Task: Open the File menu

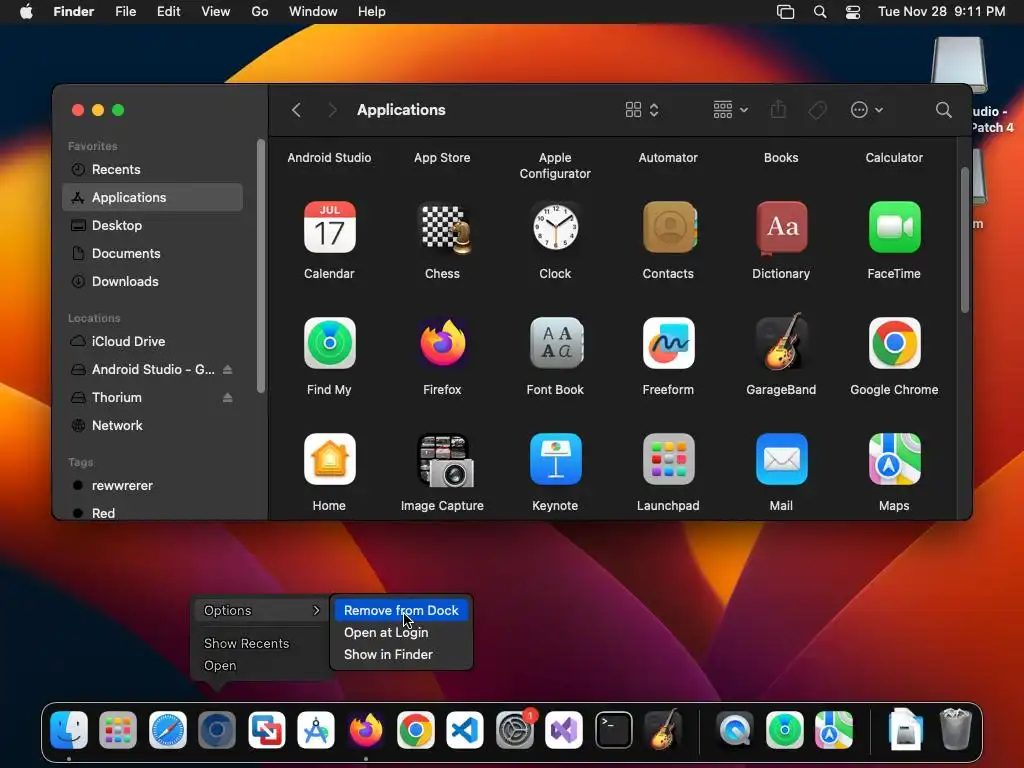Action: tap(125, 12)
